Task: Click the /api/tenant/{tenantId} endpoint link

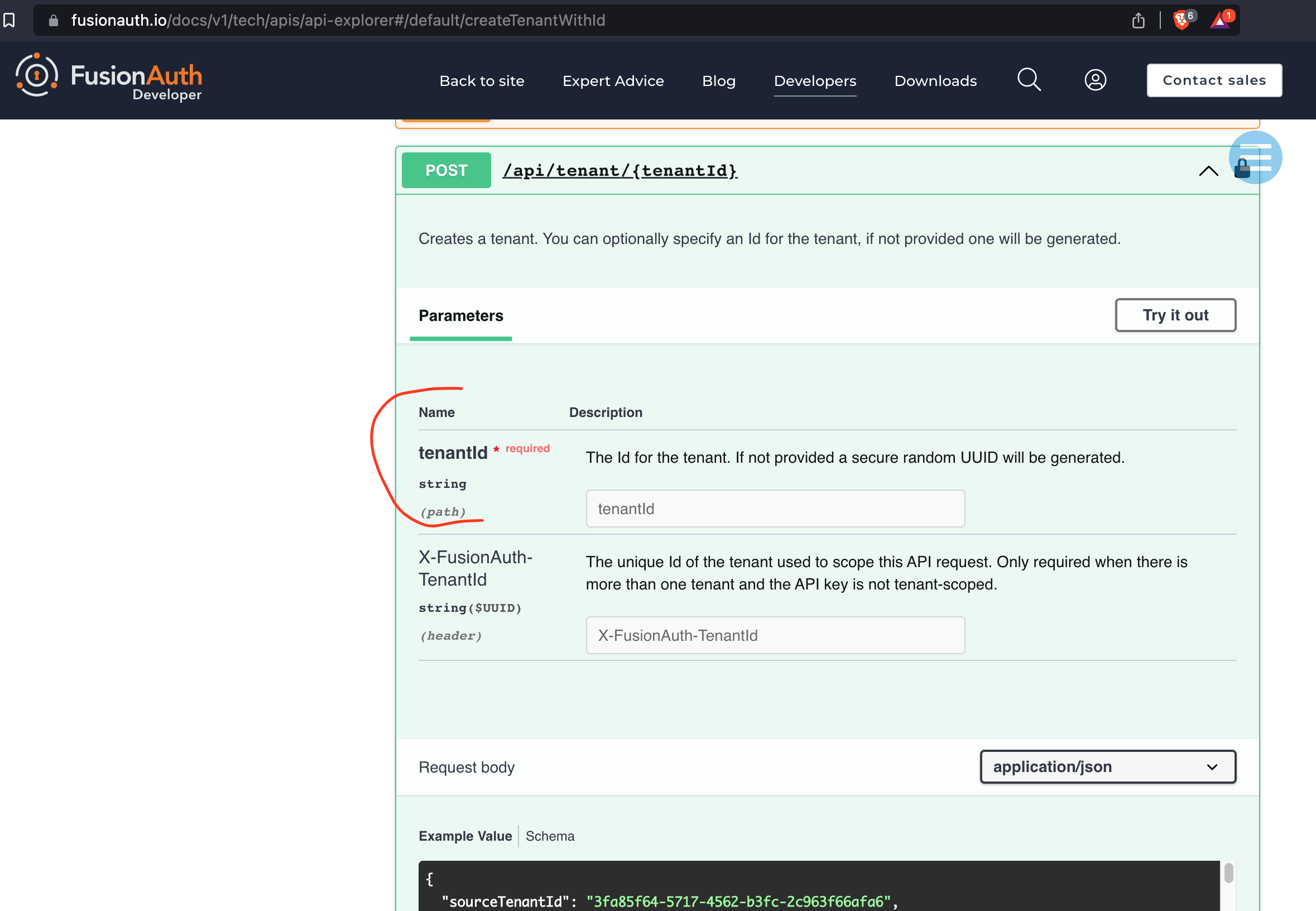Action: pos(619,170)
